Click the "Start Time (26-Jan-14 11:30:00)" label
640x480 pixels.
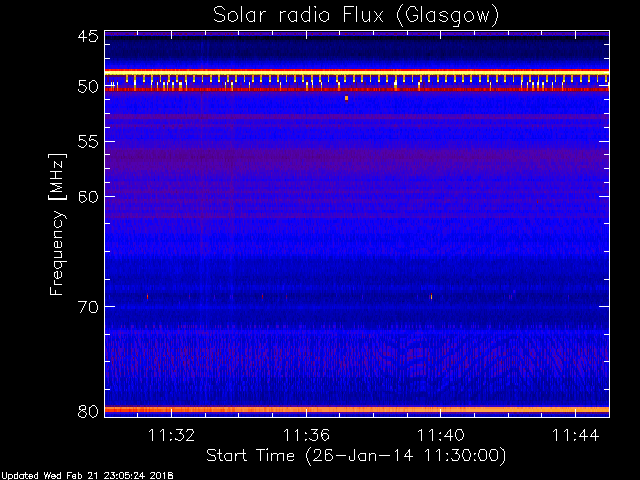pos(356,456)
